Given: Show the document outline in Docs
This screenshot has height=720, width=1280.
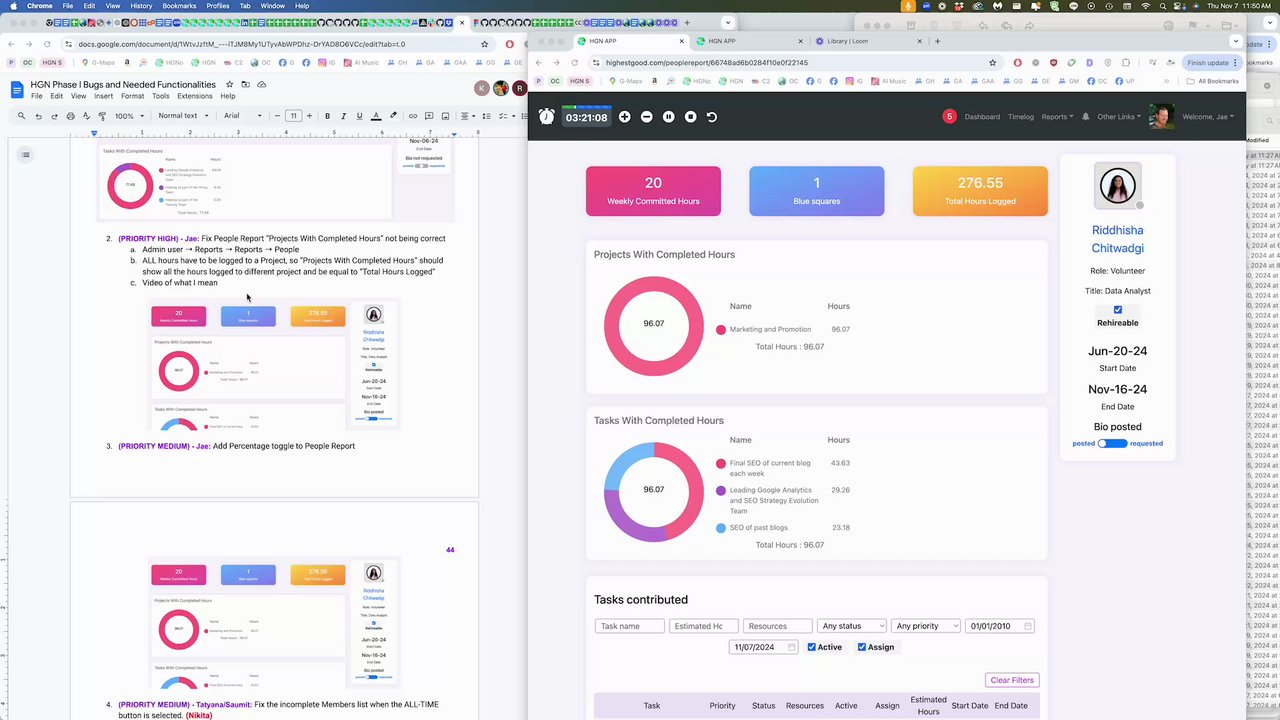Looking at the screenshot, I should [x=25, y=154].
